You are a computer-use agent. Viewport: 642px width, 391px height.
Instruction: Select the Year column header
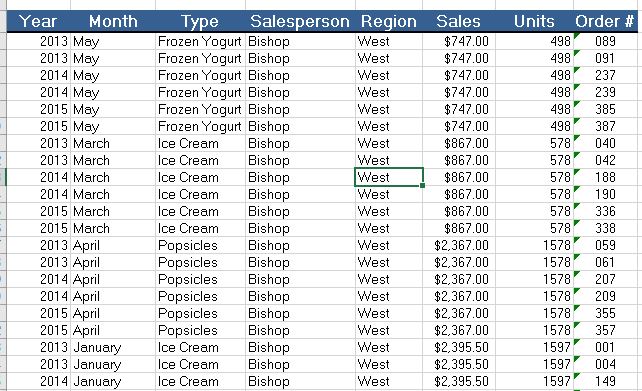point(38,21)
